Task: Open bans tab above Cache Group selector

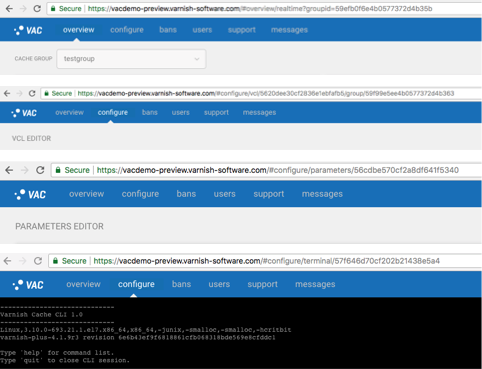Action: 168,30
